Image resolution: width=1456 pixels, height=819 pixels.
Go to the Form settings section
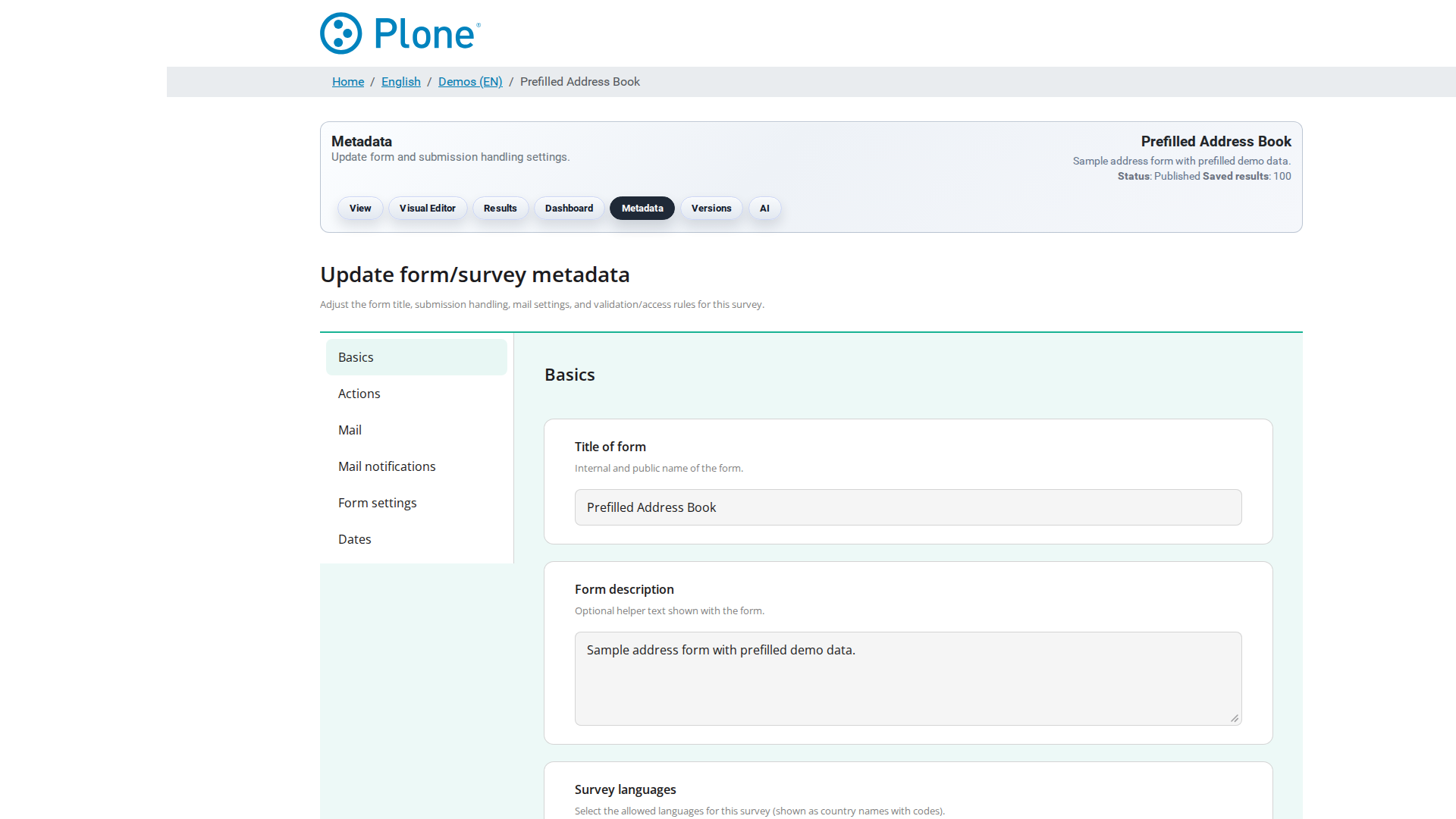coord(416,503)
